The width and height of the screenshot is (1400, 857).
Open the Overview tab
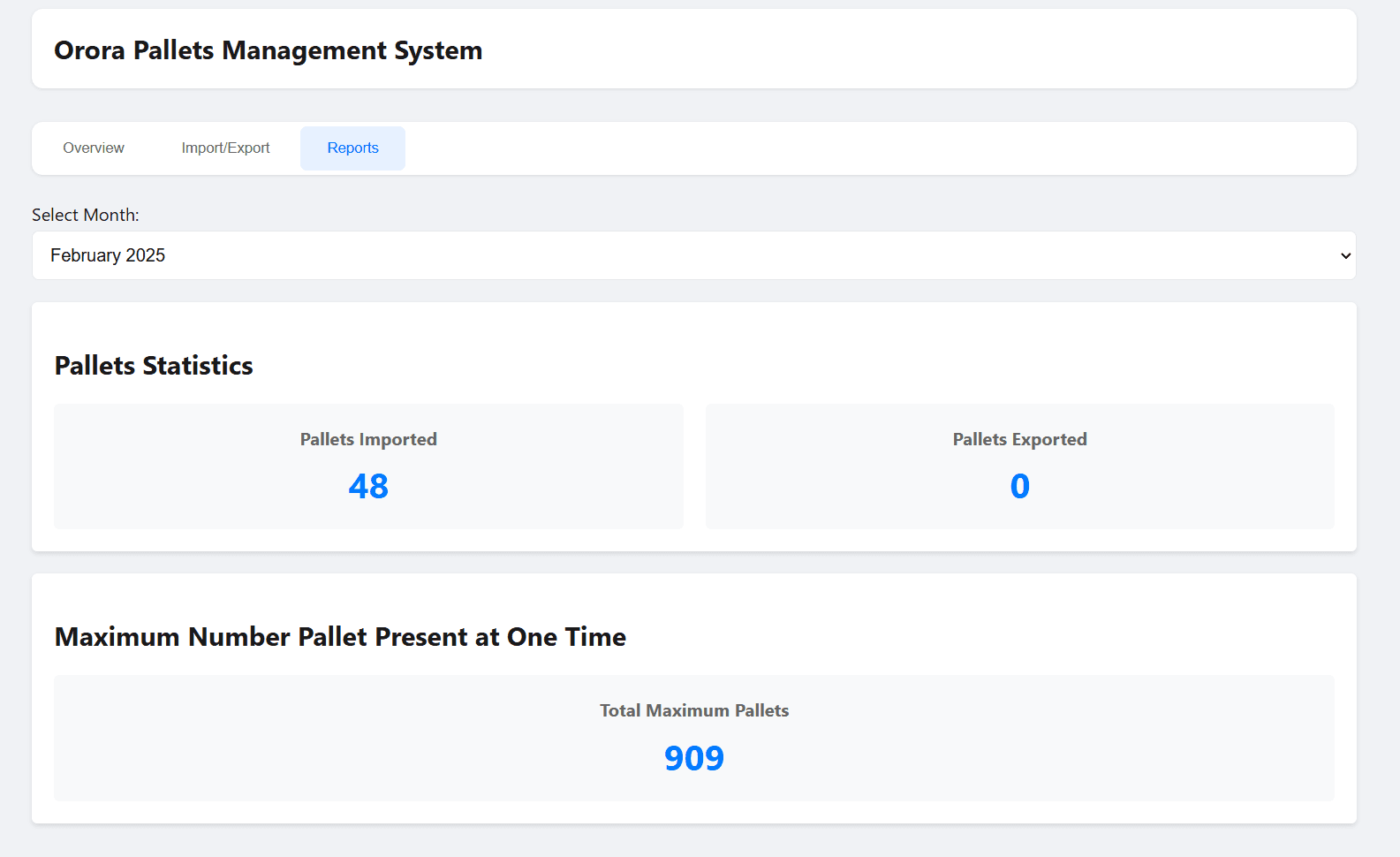coord(94,148)
